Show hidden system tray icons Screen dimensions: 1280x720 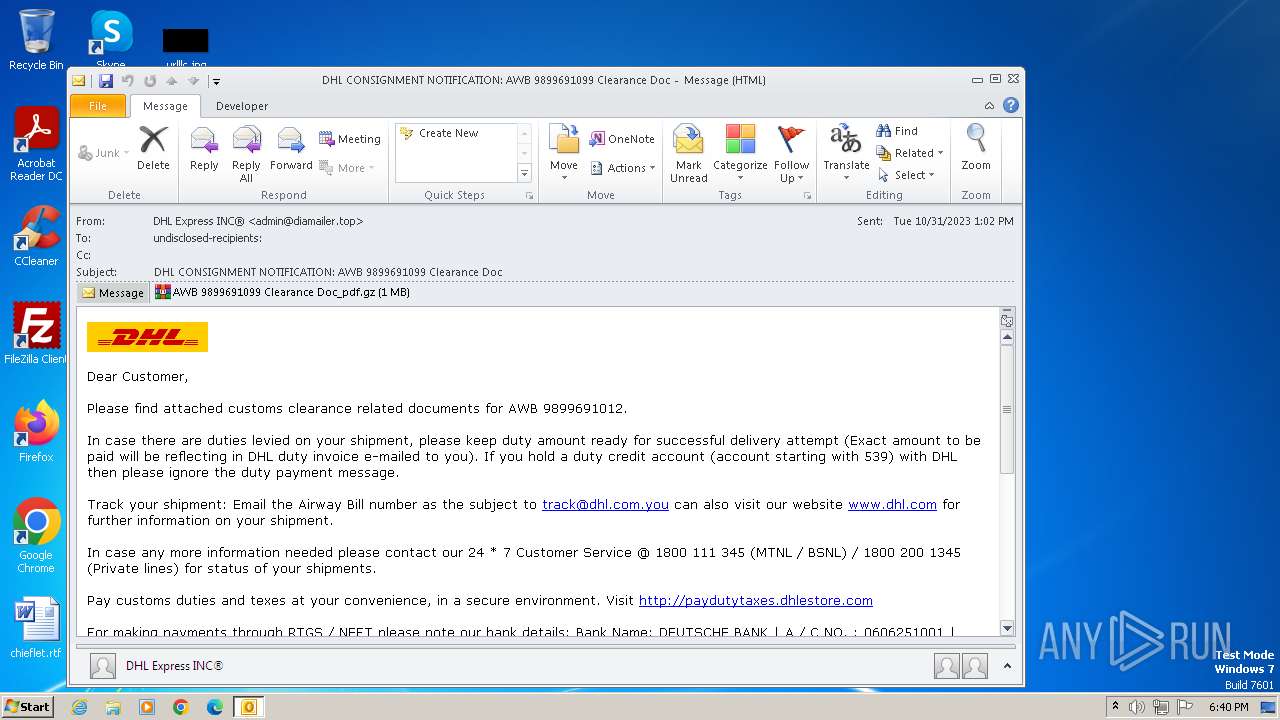[x=1115, y=707]
